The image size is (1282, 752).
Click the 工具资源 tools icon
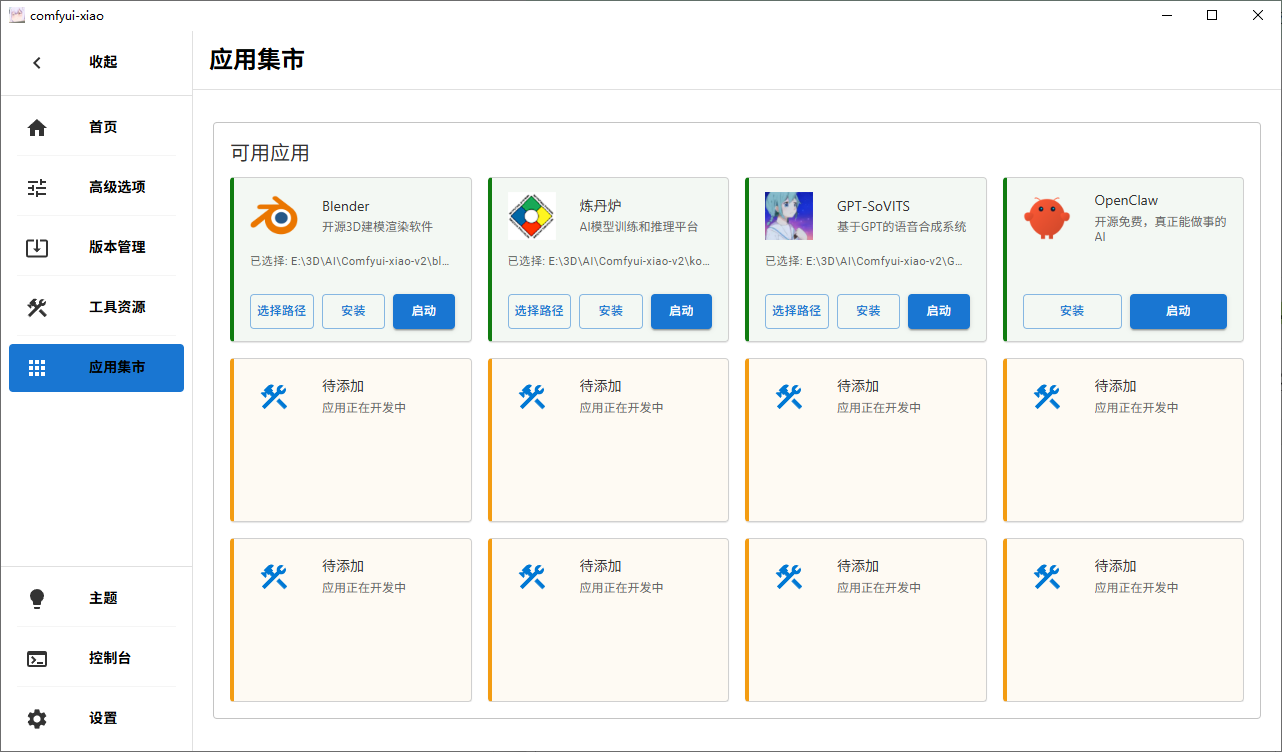[37, 307]
